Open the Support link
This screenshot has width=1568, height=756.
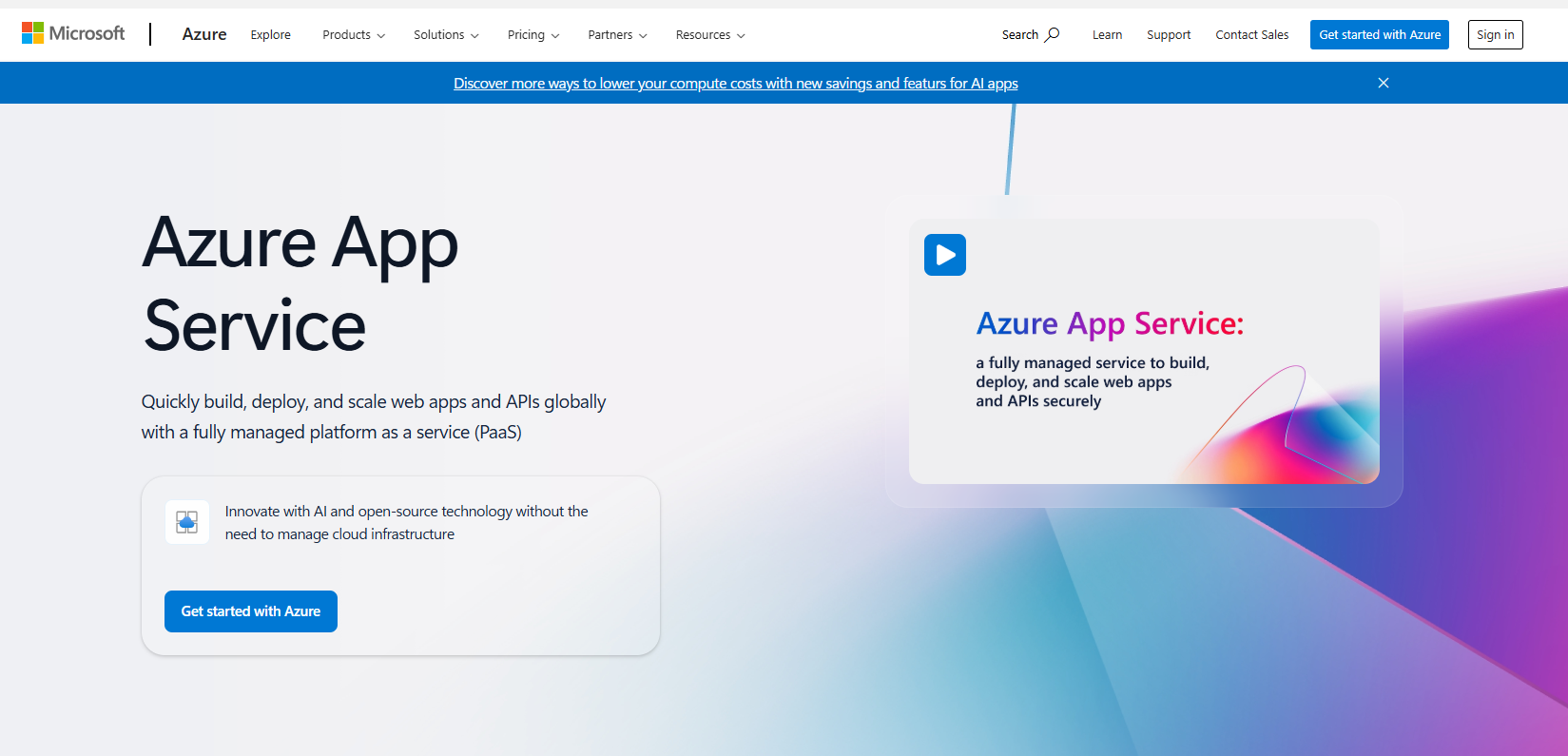1169,35
